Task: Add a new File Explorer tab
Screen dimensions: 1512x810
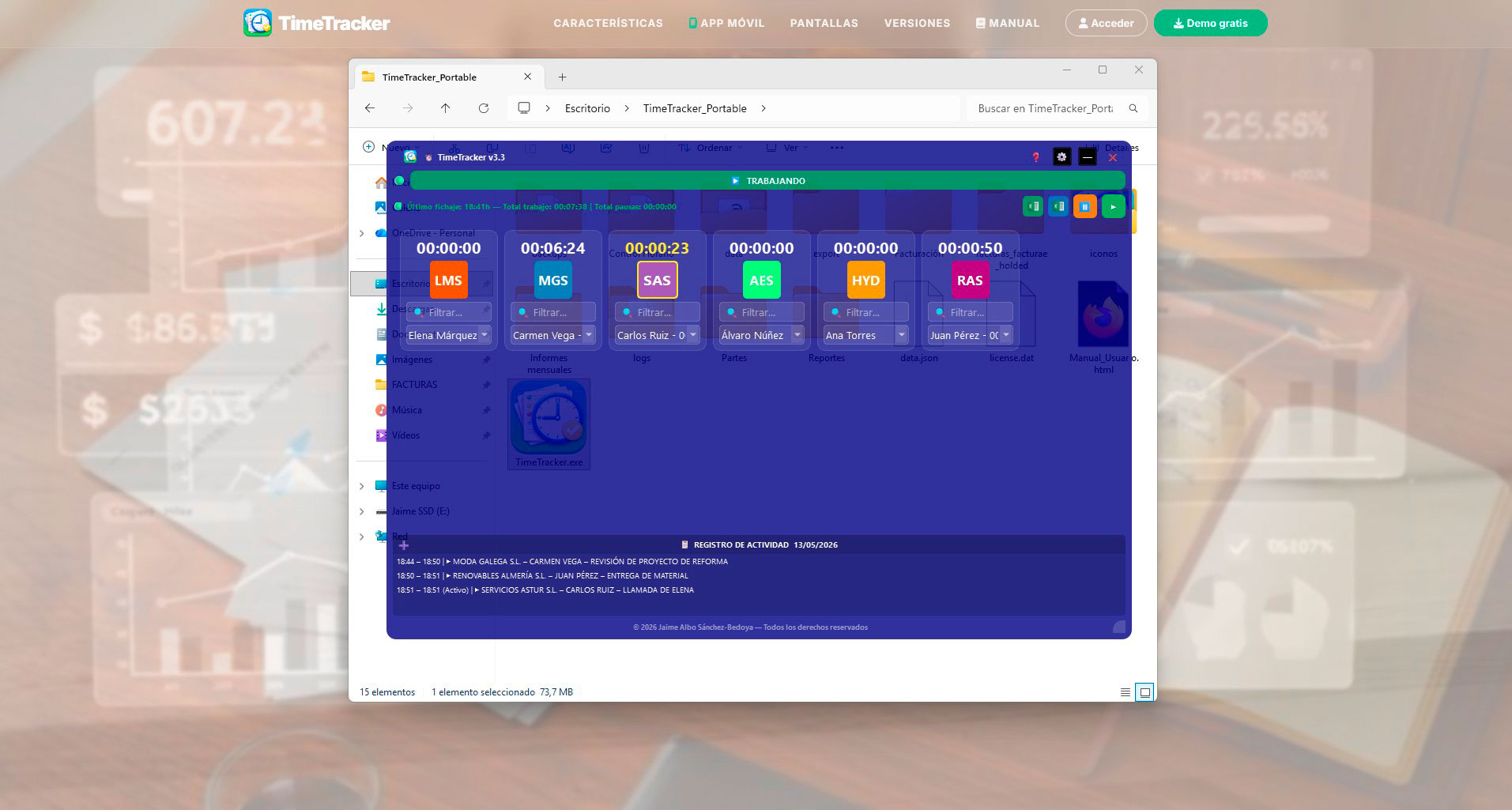Action: [562, 77]
